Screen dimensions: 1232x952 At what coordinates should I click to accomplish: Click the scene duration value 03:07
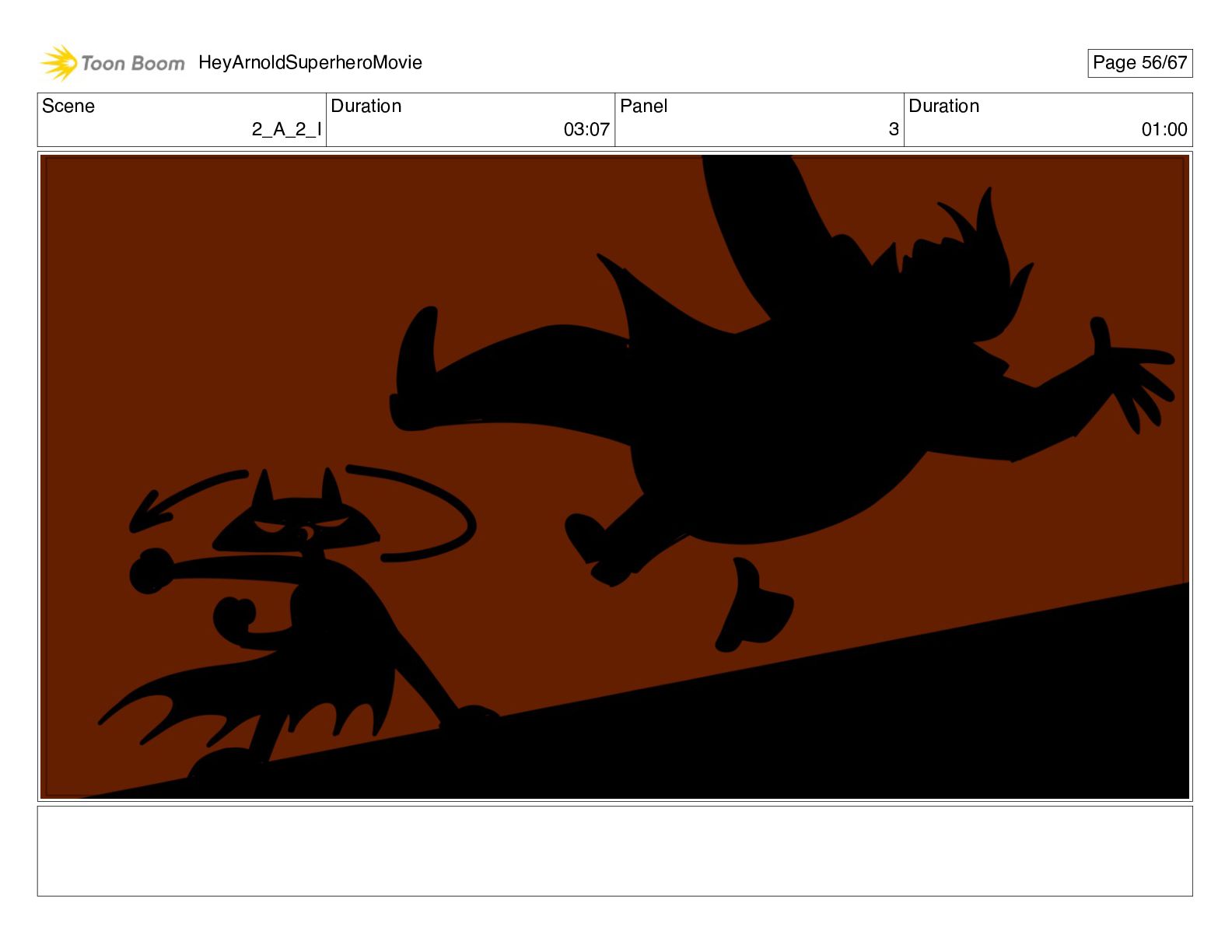586,129
